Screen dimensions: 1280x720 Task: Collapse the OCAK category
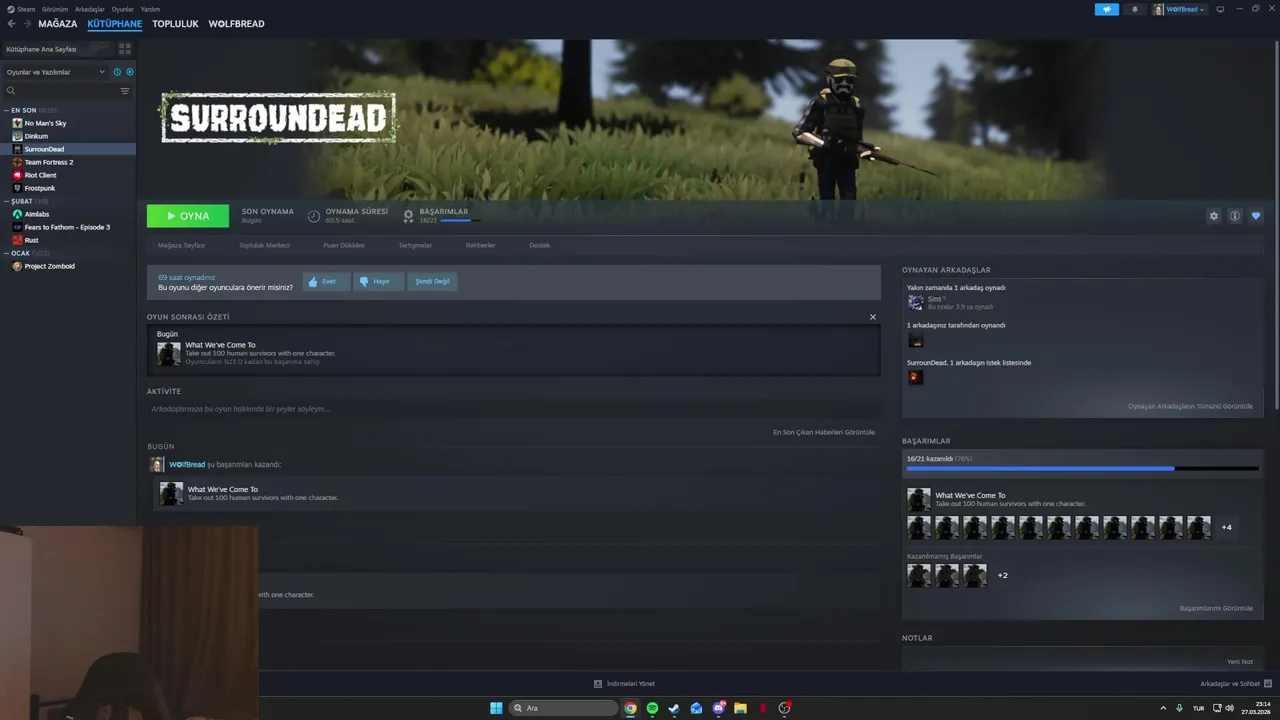click(20, 253)
